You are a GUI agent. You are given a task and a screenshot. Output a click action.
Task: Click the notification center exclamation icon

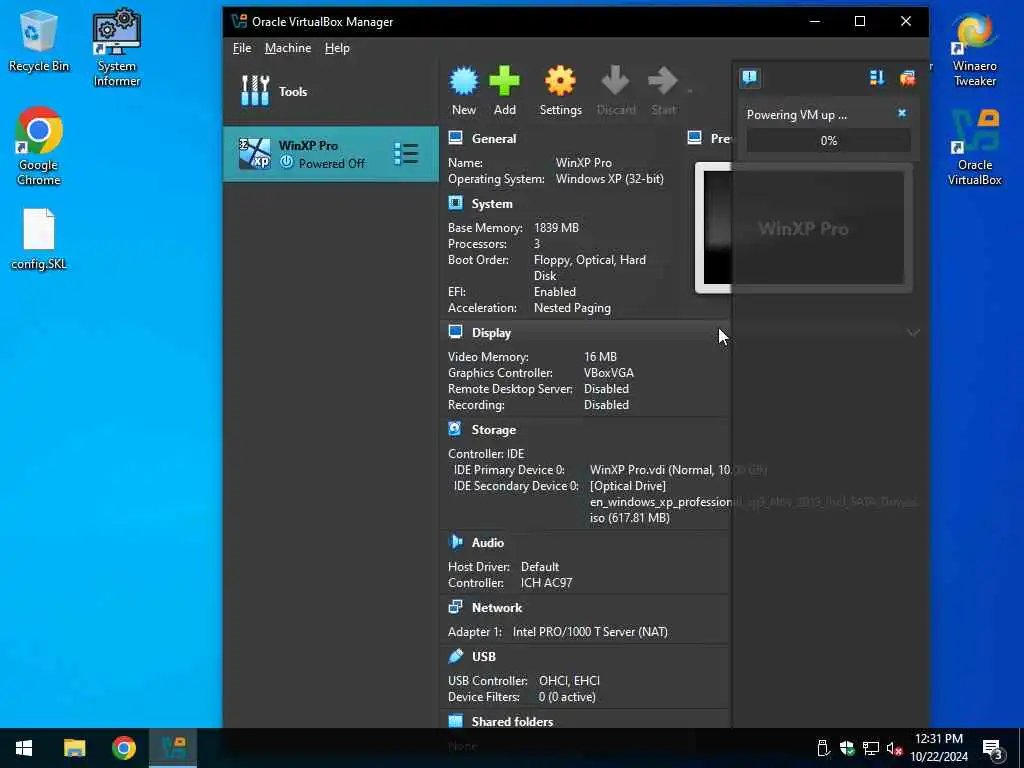pos(750,78)
